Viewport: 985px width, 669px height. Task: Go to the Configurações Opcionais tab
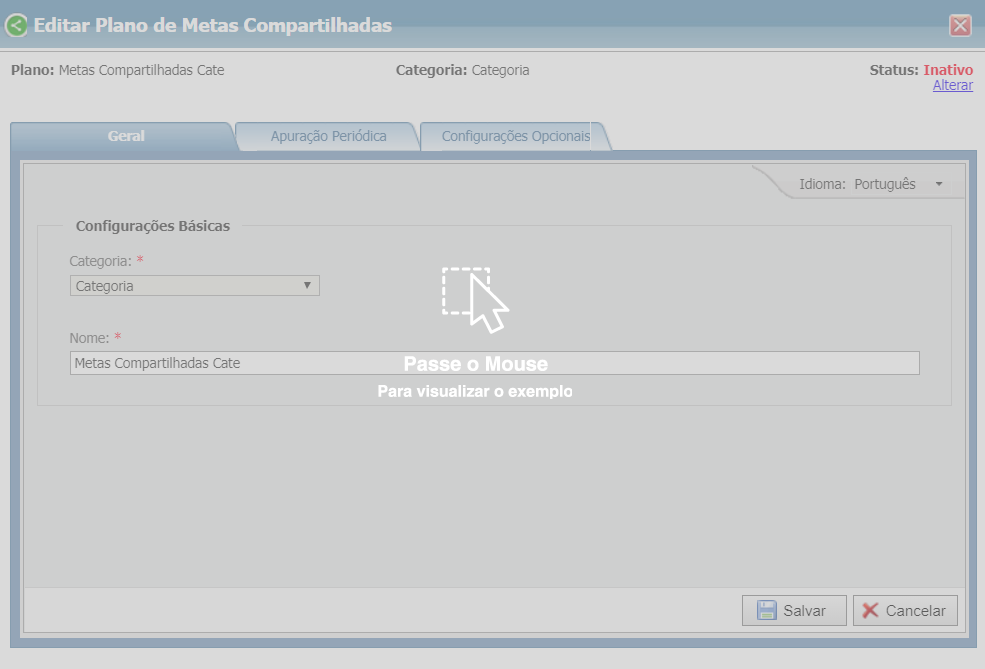[x=515, y=136]
